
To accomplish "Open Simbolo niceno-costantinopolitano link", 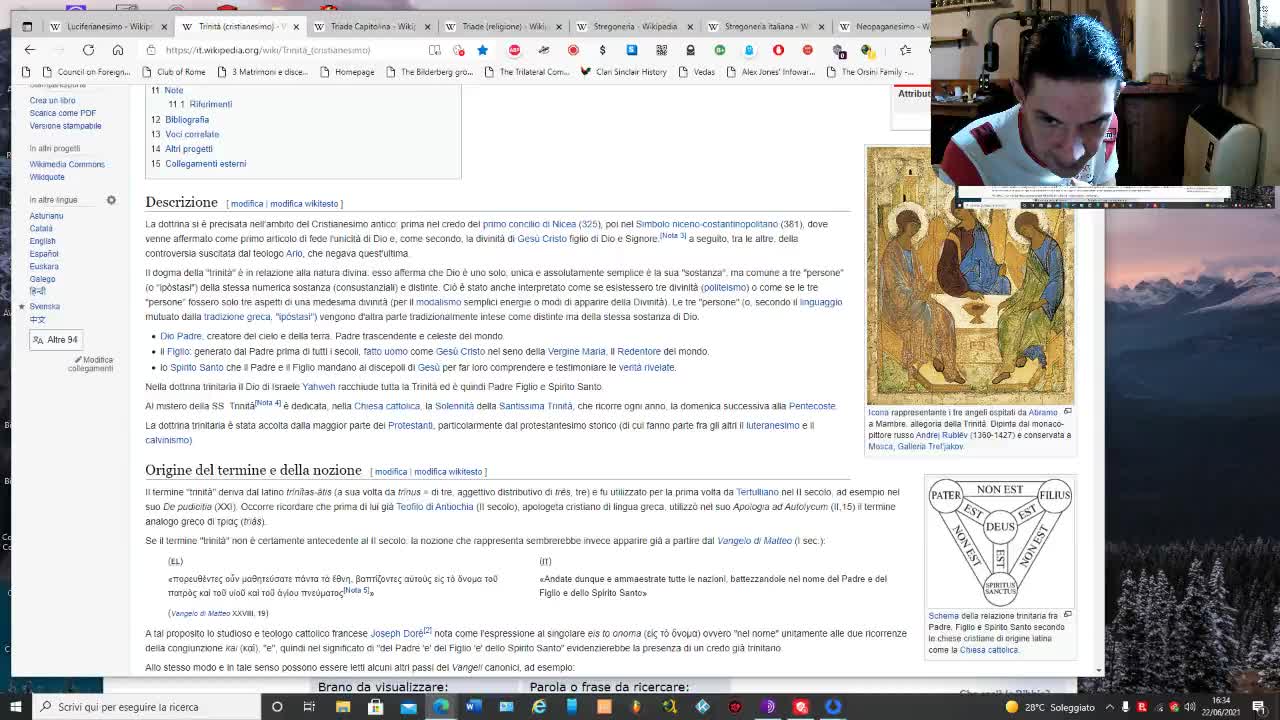I will click(706, 224).
